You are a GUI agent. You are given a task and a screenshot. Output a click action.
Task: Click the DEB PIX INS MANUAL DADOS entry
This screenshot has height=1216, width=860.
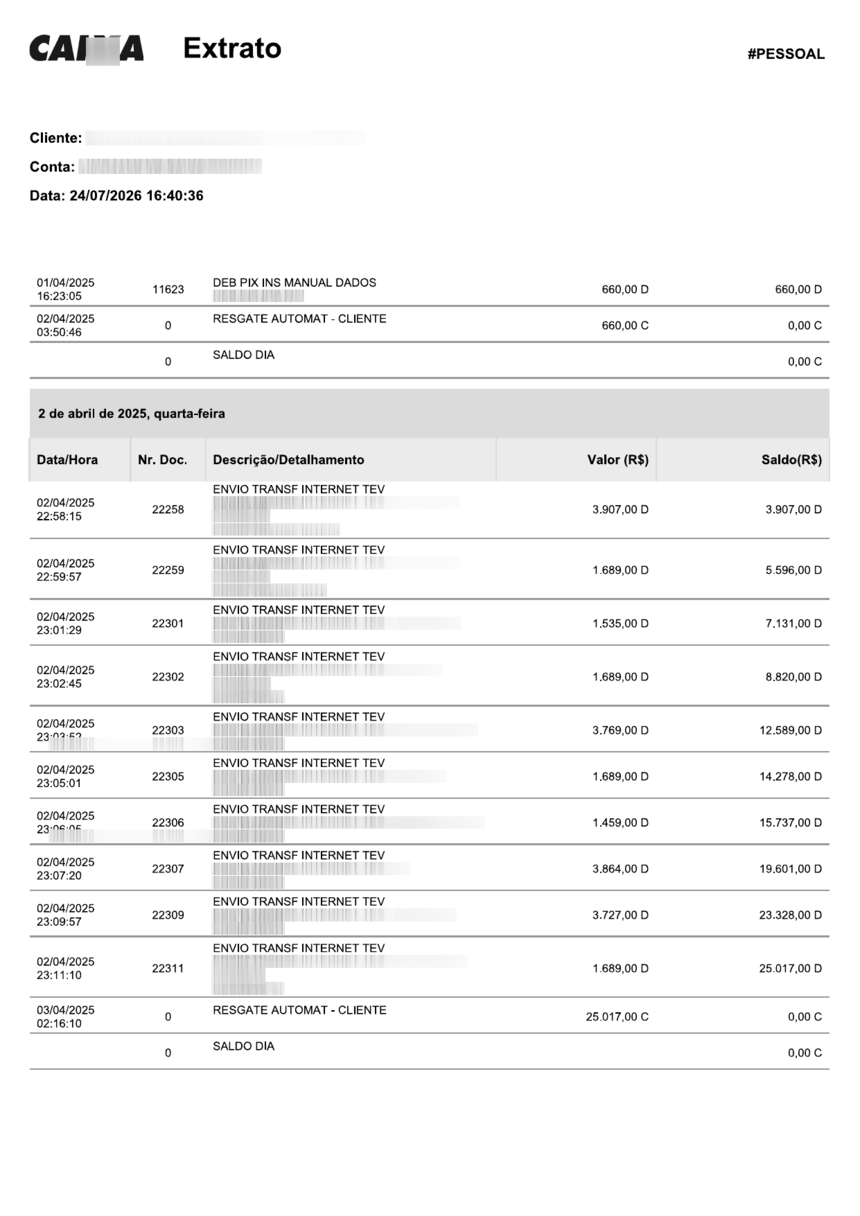pos(294,283)
